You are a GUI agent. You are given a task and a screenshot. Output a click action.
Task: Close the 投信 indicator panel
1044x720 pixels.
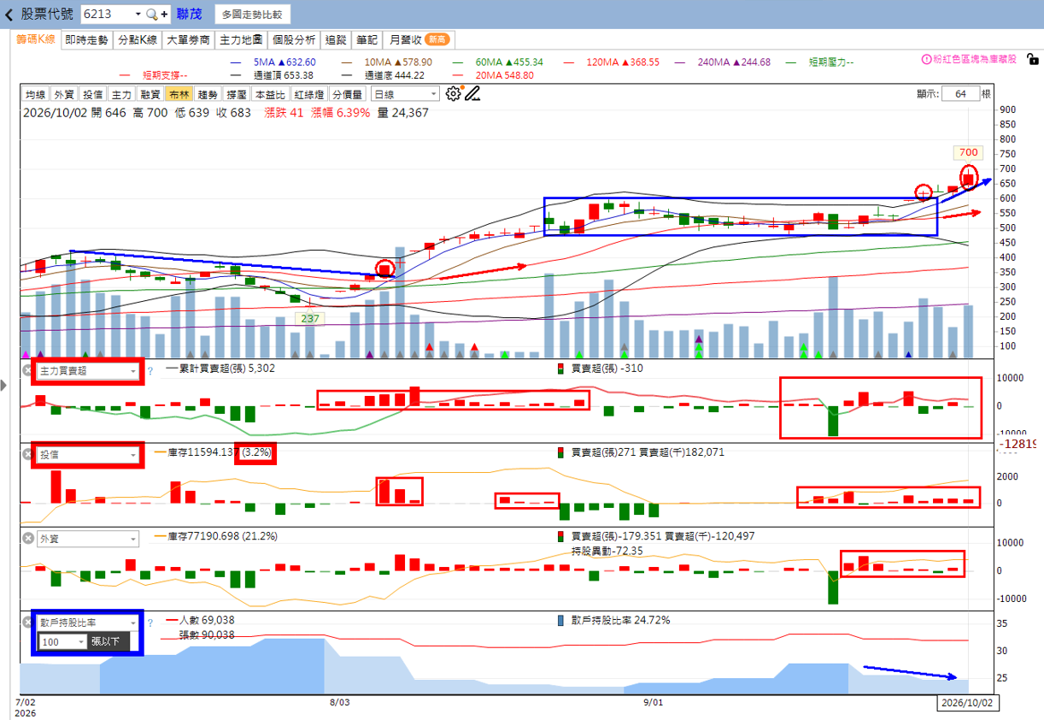coord(27,454)
